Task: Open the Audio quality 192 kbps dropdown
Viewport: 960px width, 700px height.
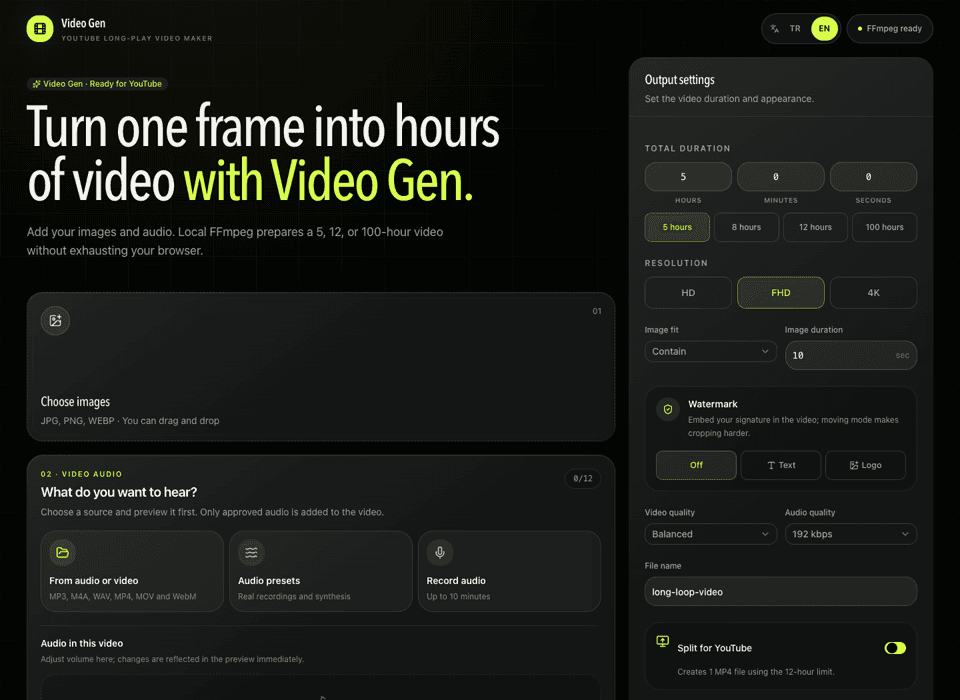Action: [x=850, y=534]
